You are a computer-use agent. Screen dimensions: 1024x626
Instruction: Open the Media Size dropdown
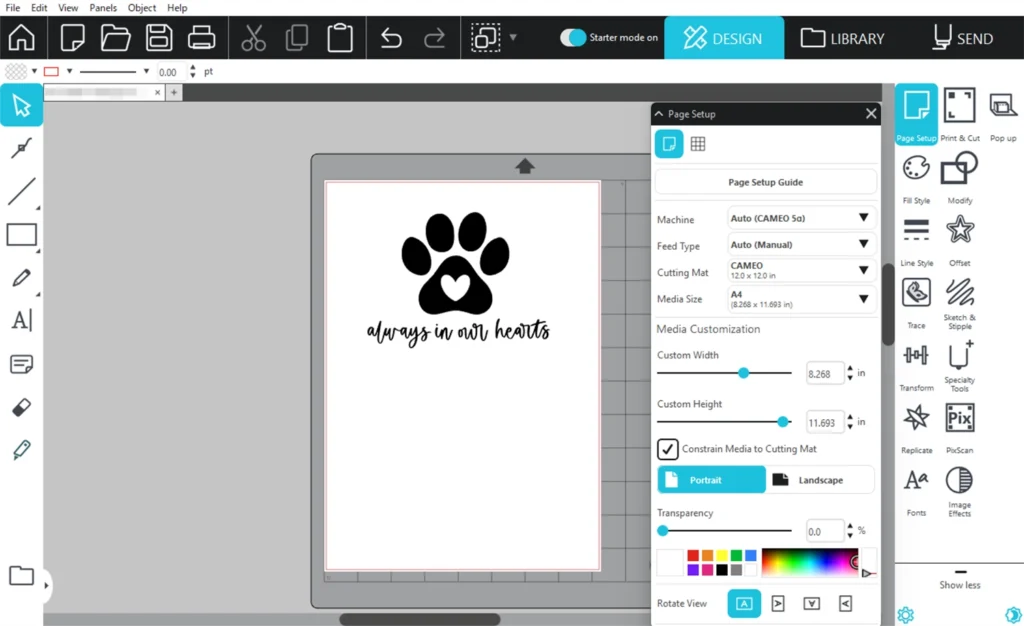(801, 299)
